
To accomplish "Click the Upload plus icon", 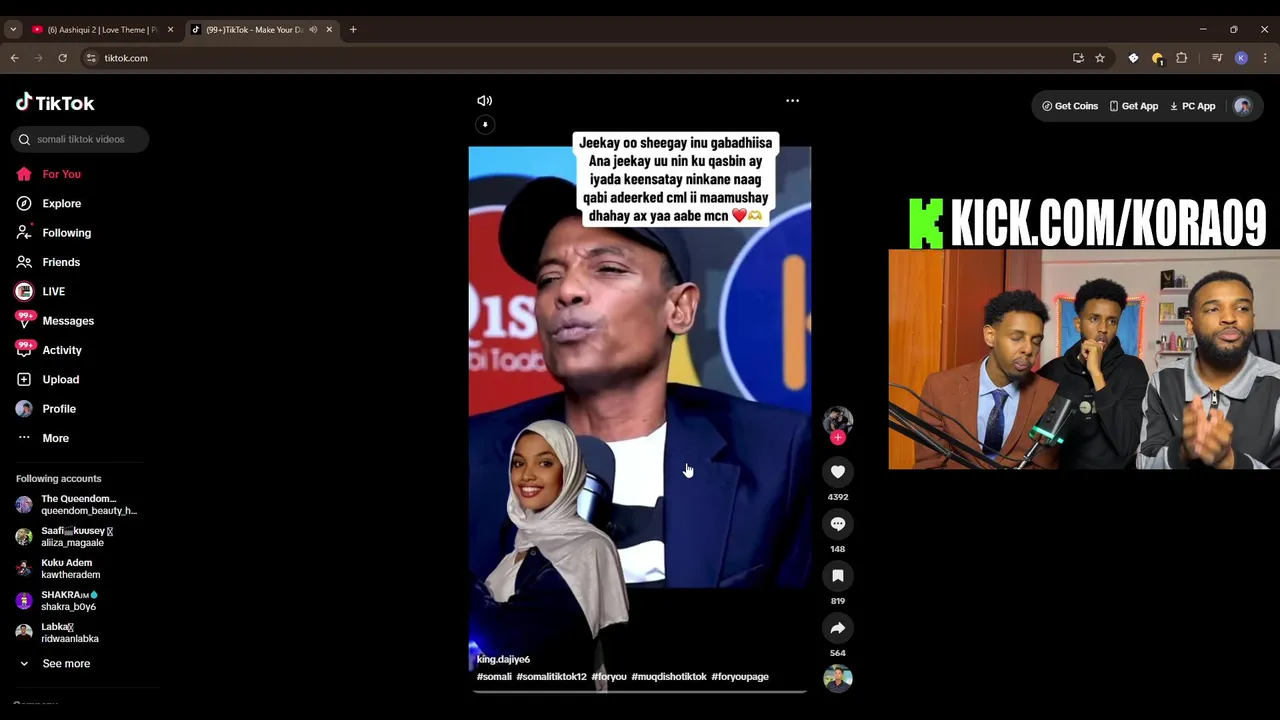I will click(24, 380).
